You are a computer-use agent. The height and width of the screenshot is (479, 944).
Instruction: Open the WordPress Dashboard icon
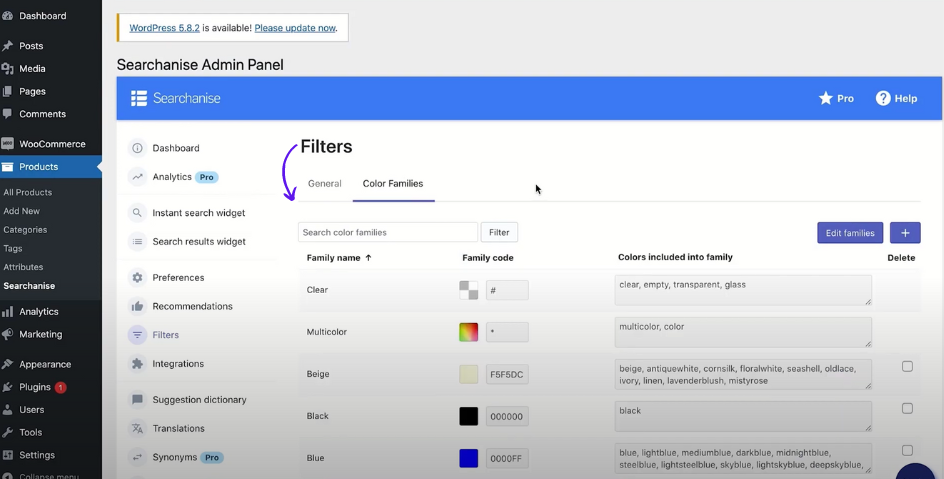pyautogui.click(x=7, y=16)
